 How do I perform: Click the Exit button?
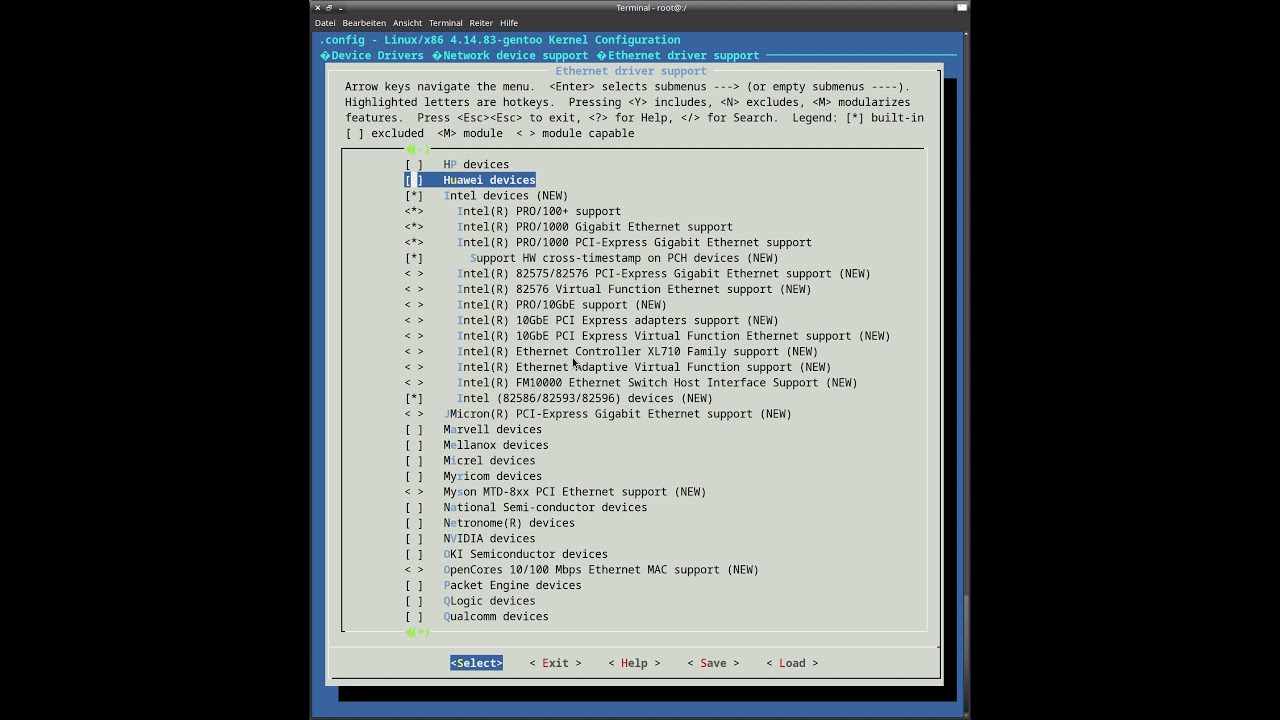tap(555, 663)
